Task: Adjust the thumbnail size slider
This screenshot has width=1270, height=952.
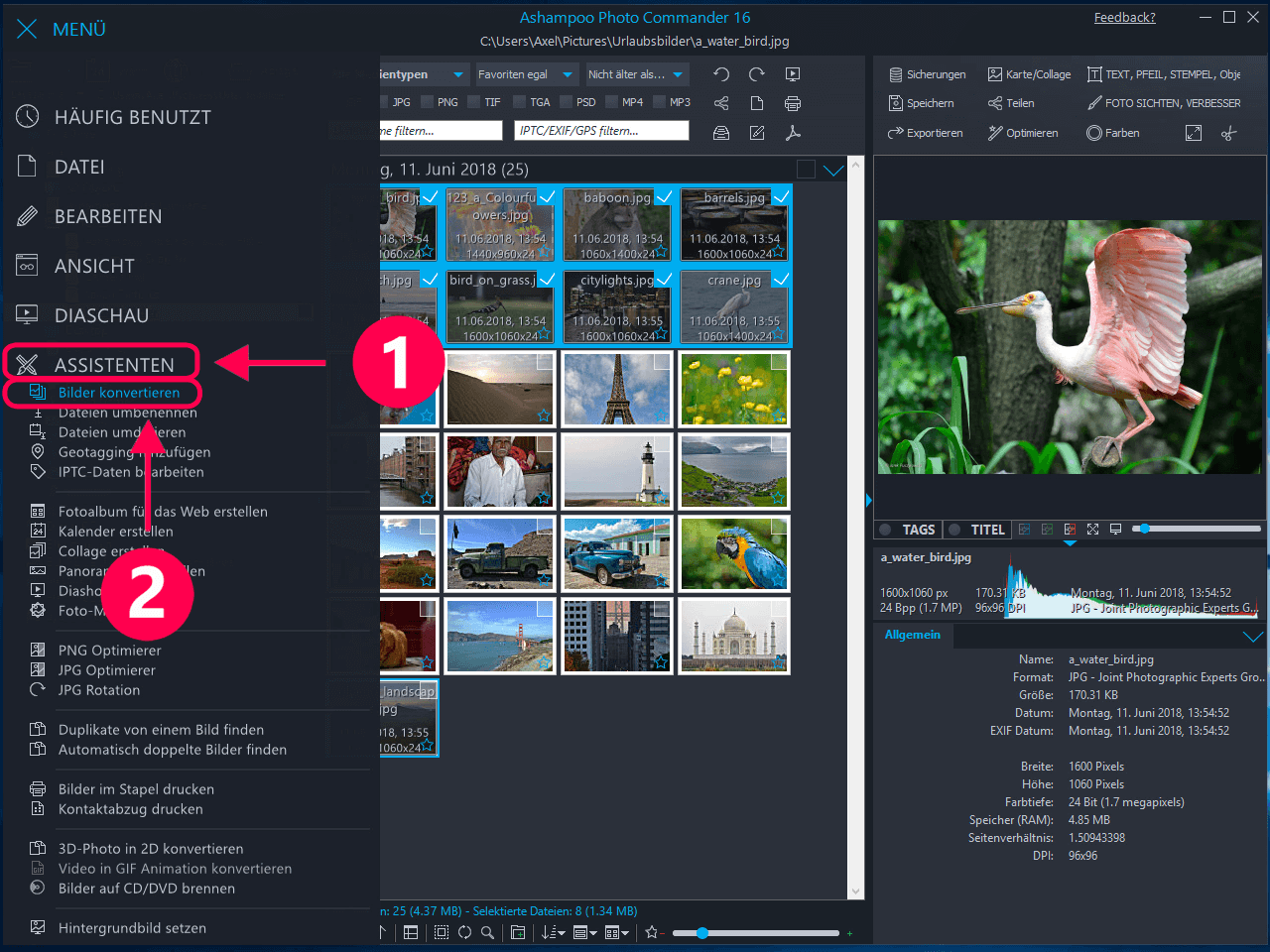Action: pyautogui.click(x=756, y=933)
